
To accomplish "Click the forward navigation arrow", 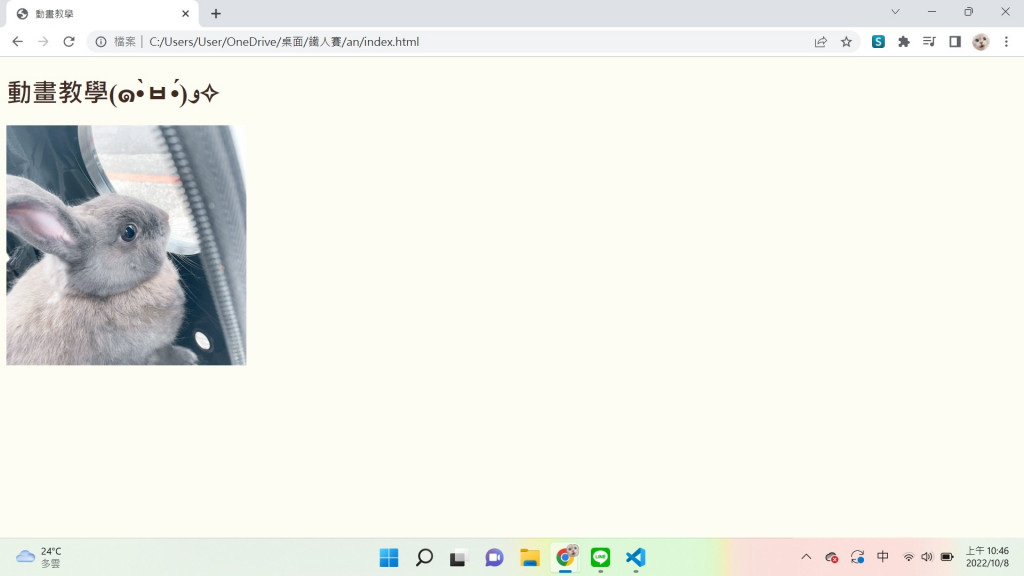I will (x=43, y=42).
